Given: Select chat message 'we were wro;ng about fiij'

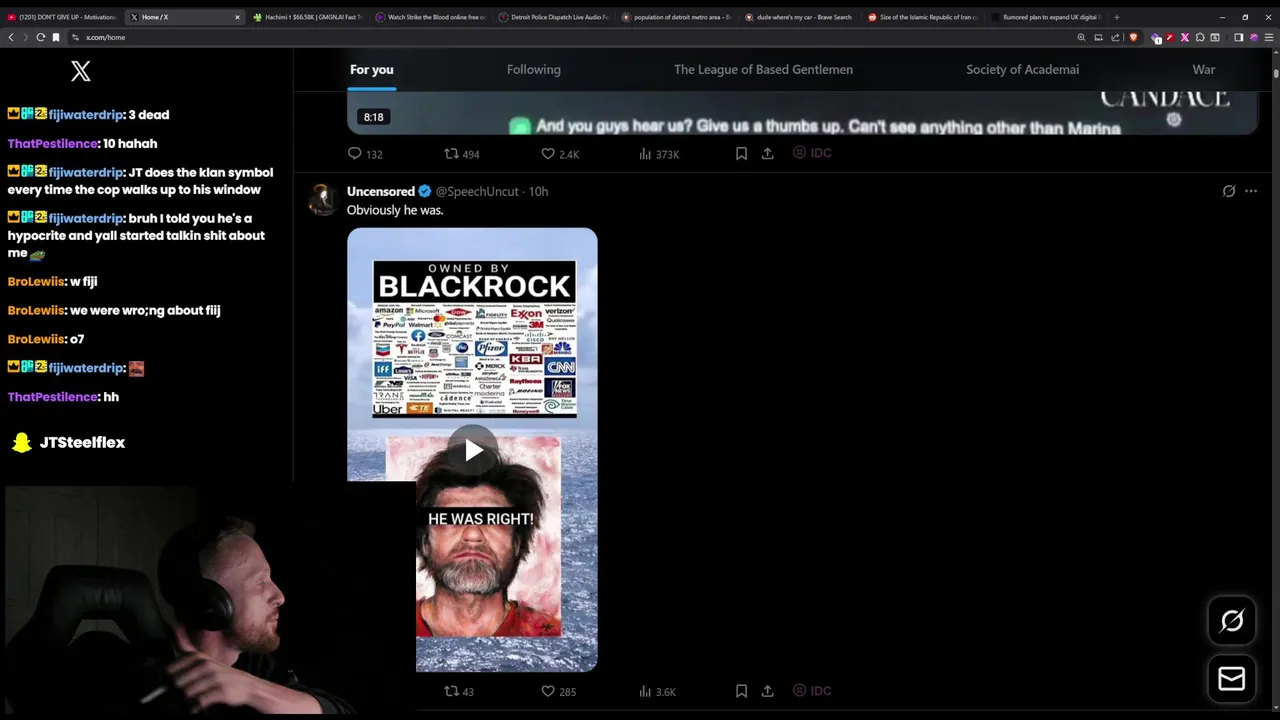Looking at the screenshot, I should [x=145, y=310].
